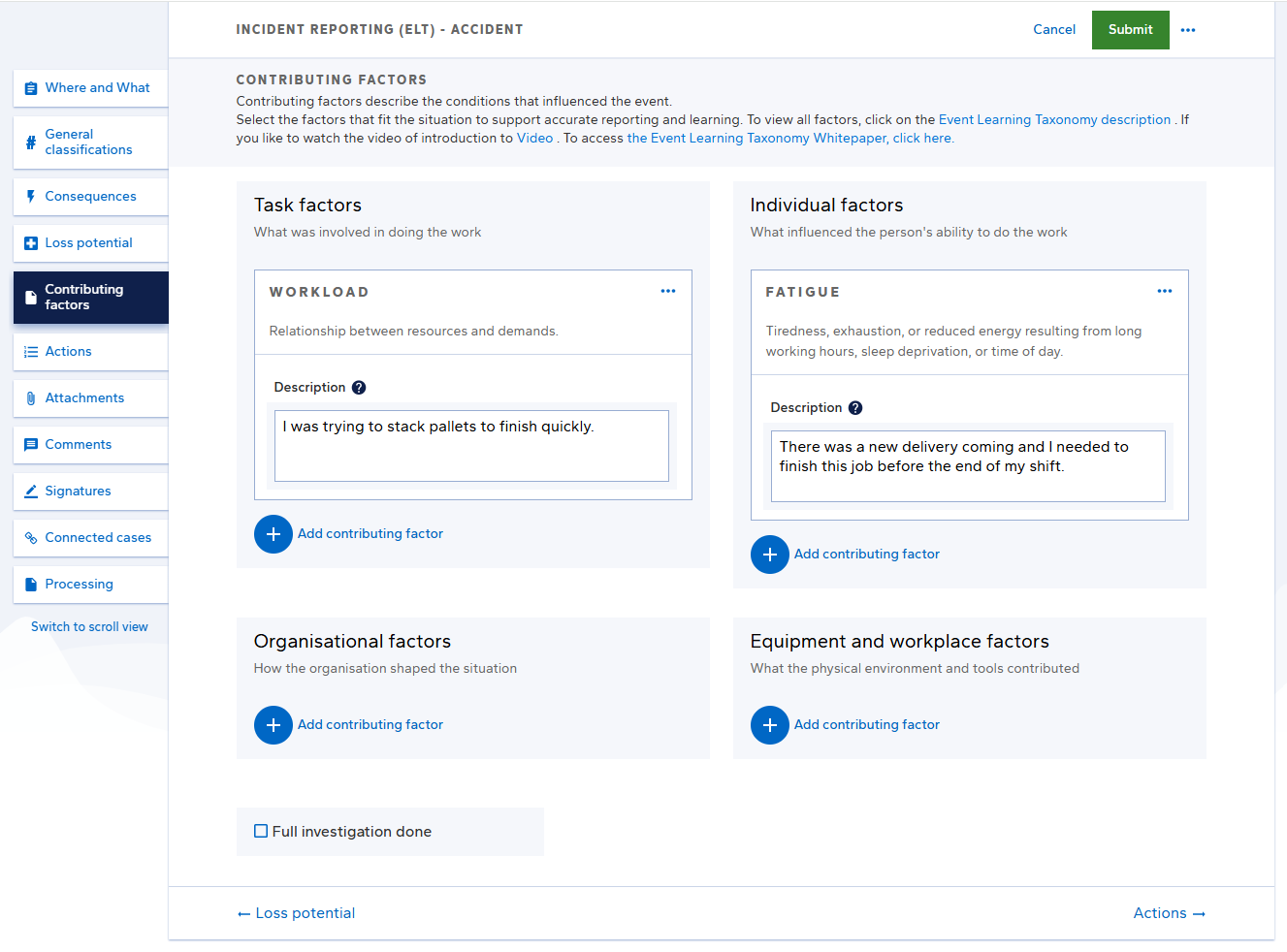This screenshot has width=1287, height=952.
Task: Go to the Processing section
Action: 30,584
